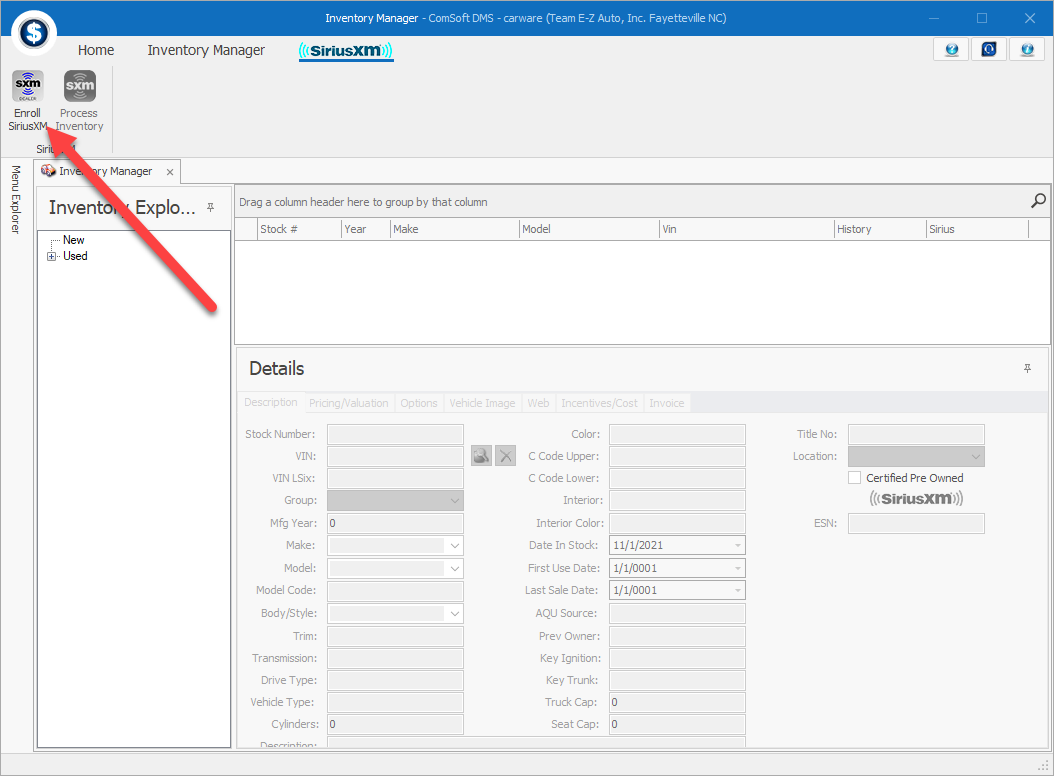Click the Process Inventory sxm icon
Screen dimensions: 1054x776
coord(80,86)
